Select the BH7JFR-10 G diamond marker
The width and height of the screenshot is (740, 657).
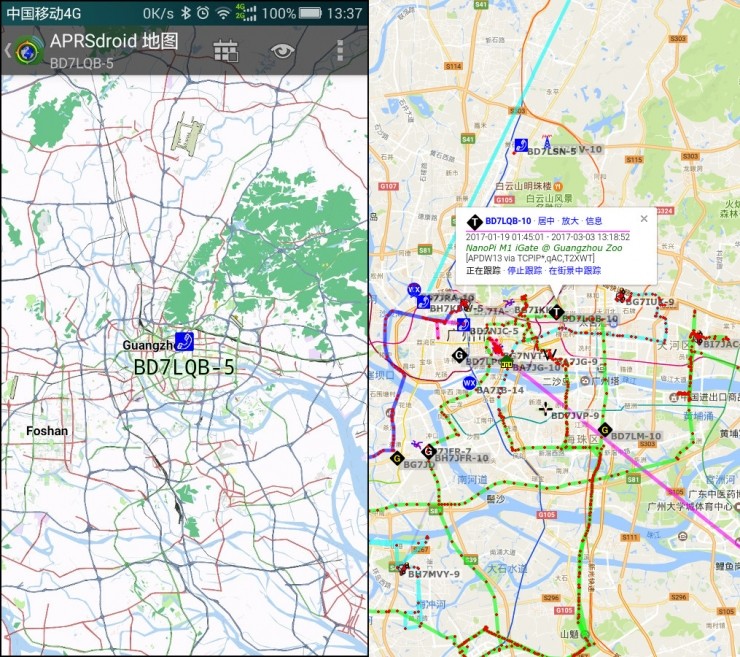click(x=429, y=452)
